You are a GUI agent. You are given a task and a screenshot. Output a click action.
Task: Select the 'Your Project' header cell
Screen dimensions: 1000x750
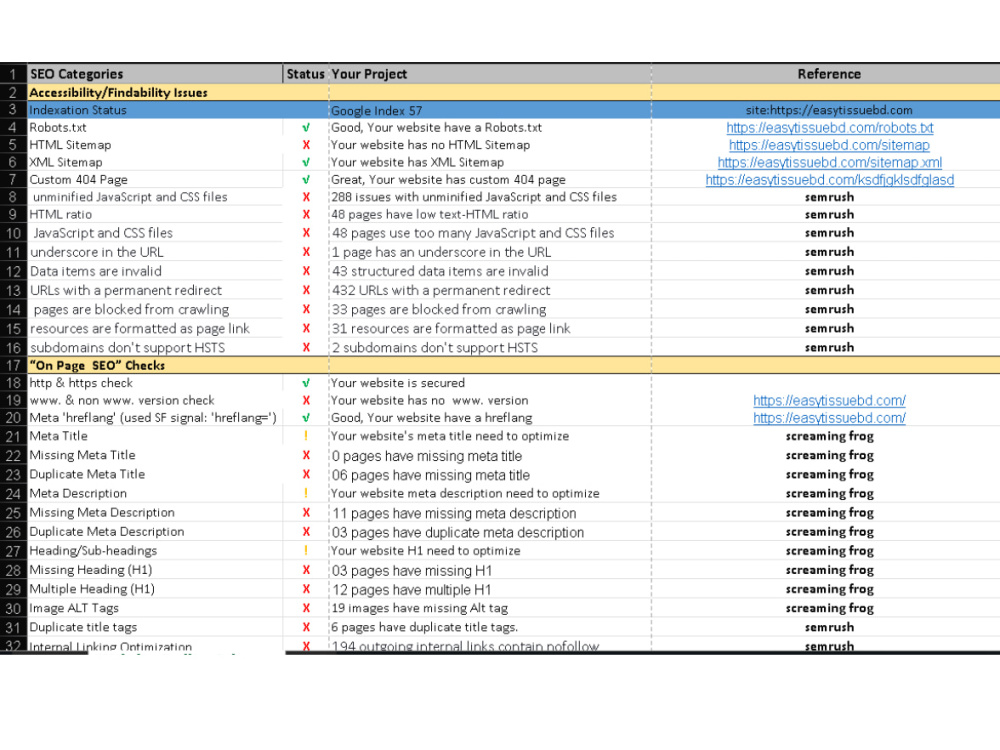click(490, 74)
